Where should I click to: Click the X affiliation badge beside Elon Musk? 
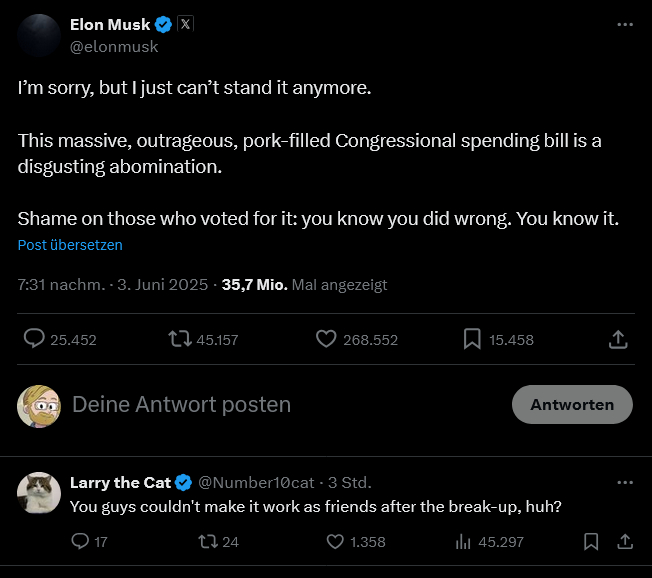(185, 24)
